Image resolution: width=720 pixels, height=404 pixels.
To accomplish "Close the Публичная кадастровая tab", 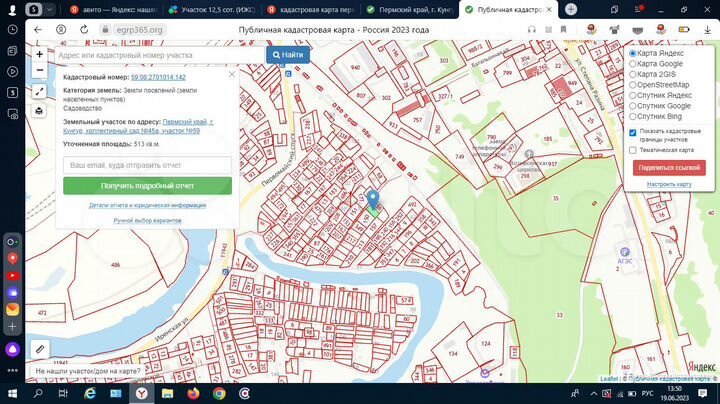I will (549, 9).
